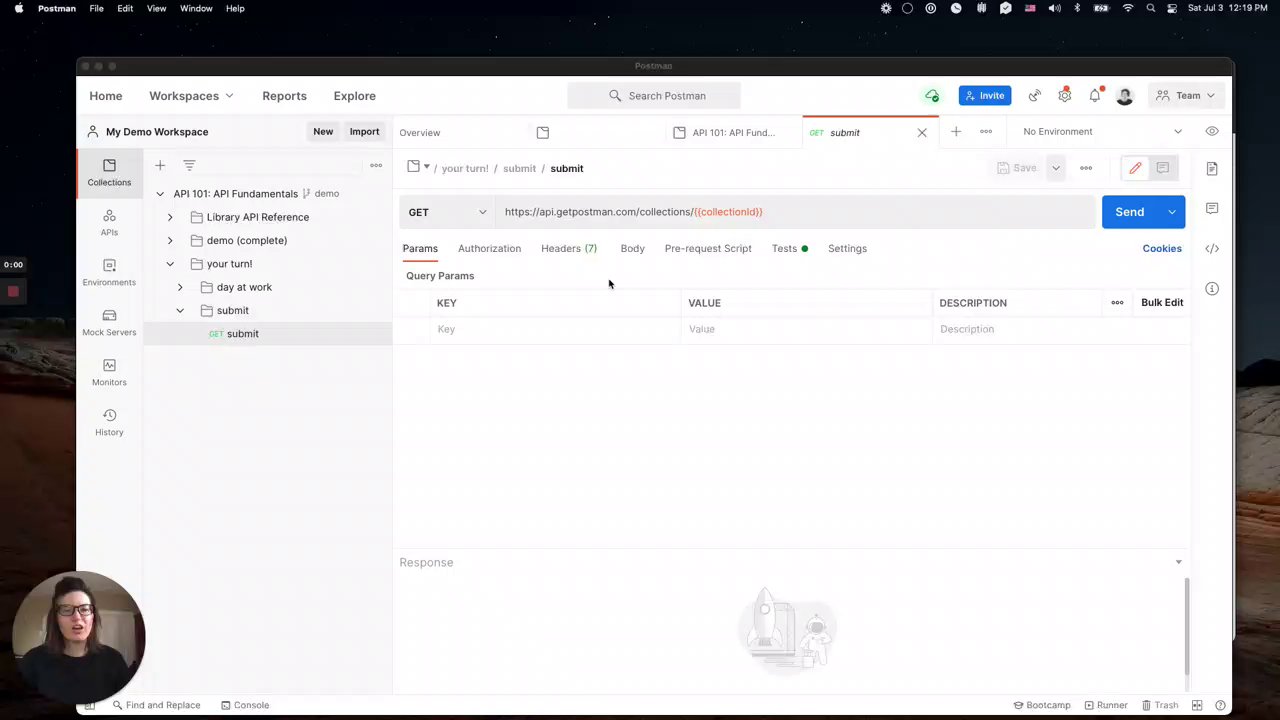Collapse the API 101: API Fundamentals collection
Screen dimensions: 1280x720
tap(160, 194)
